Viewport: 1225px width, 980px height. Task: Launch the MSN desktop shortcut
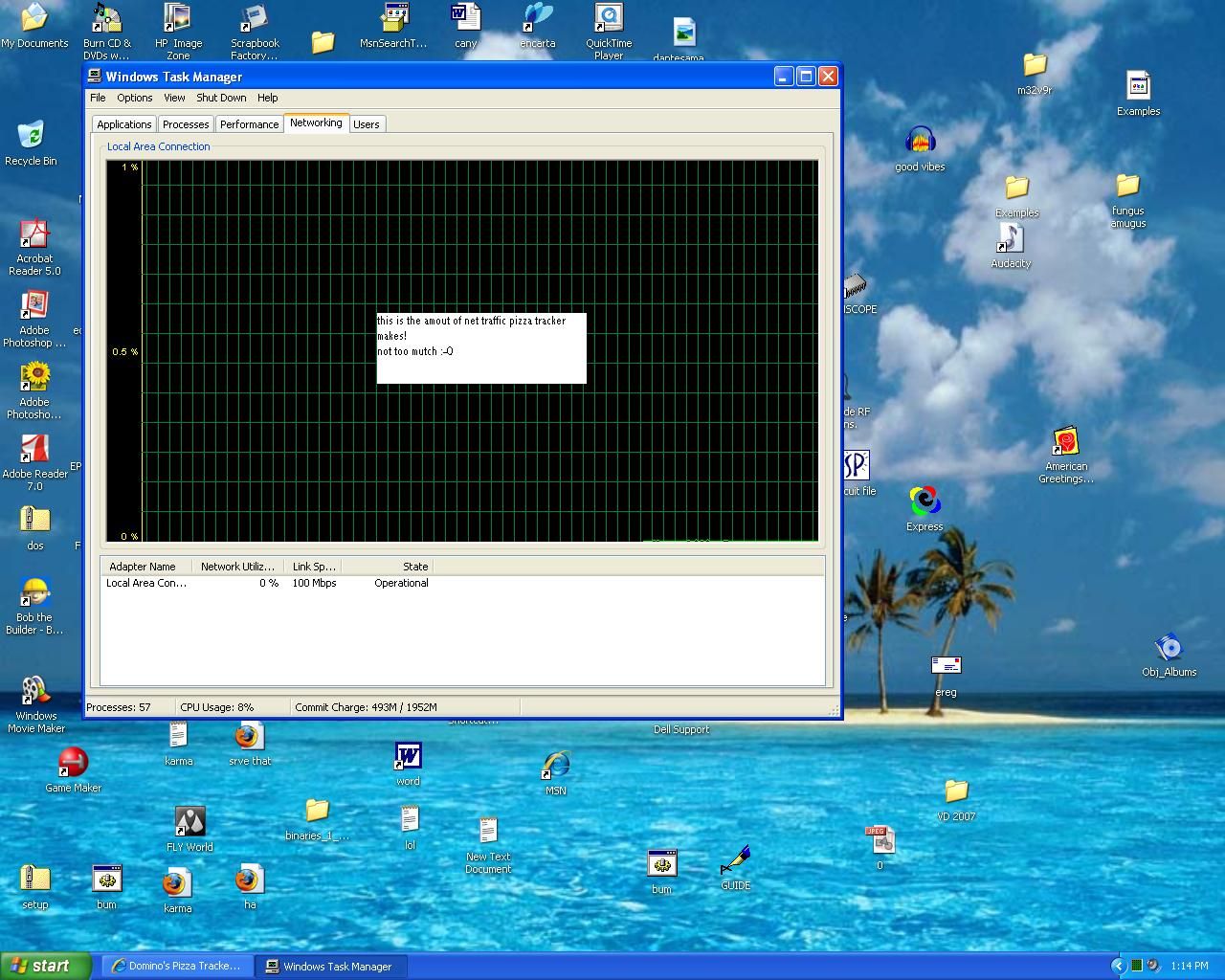click(x=556, y=773)
